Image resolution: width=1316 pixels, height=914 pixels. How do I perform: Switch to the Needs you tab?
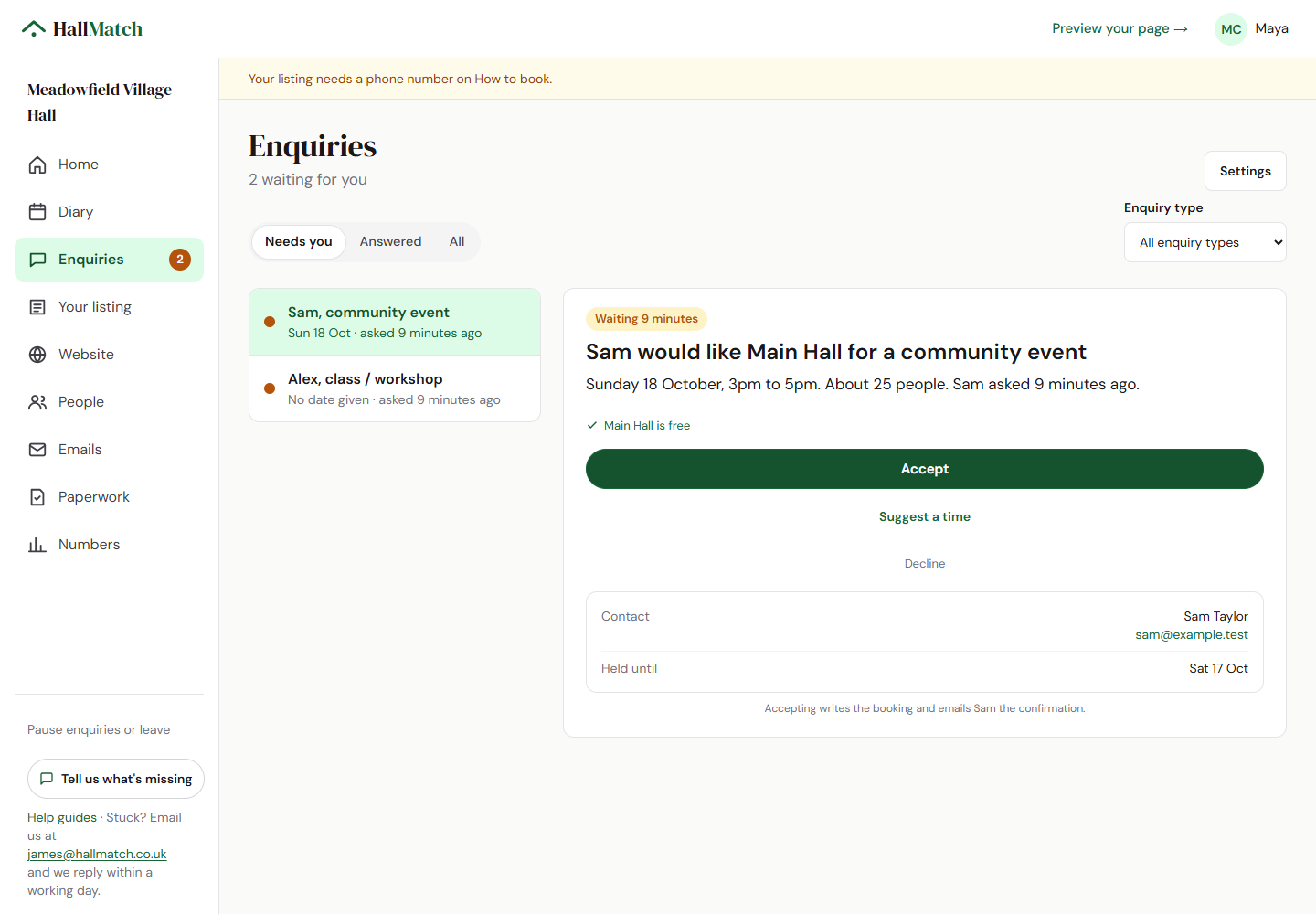299,242
